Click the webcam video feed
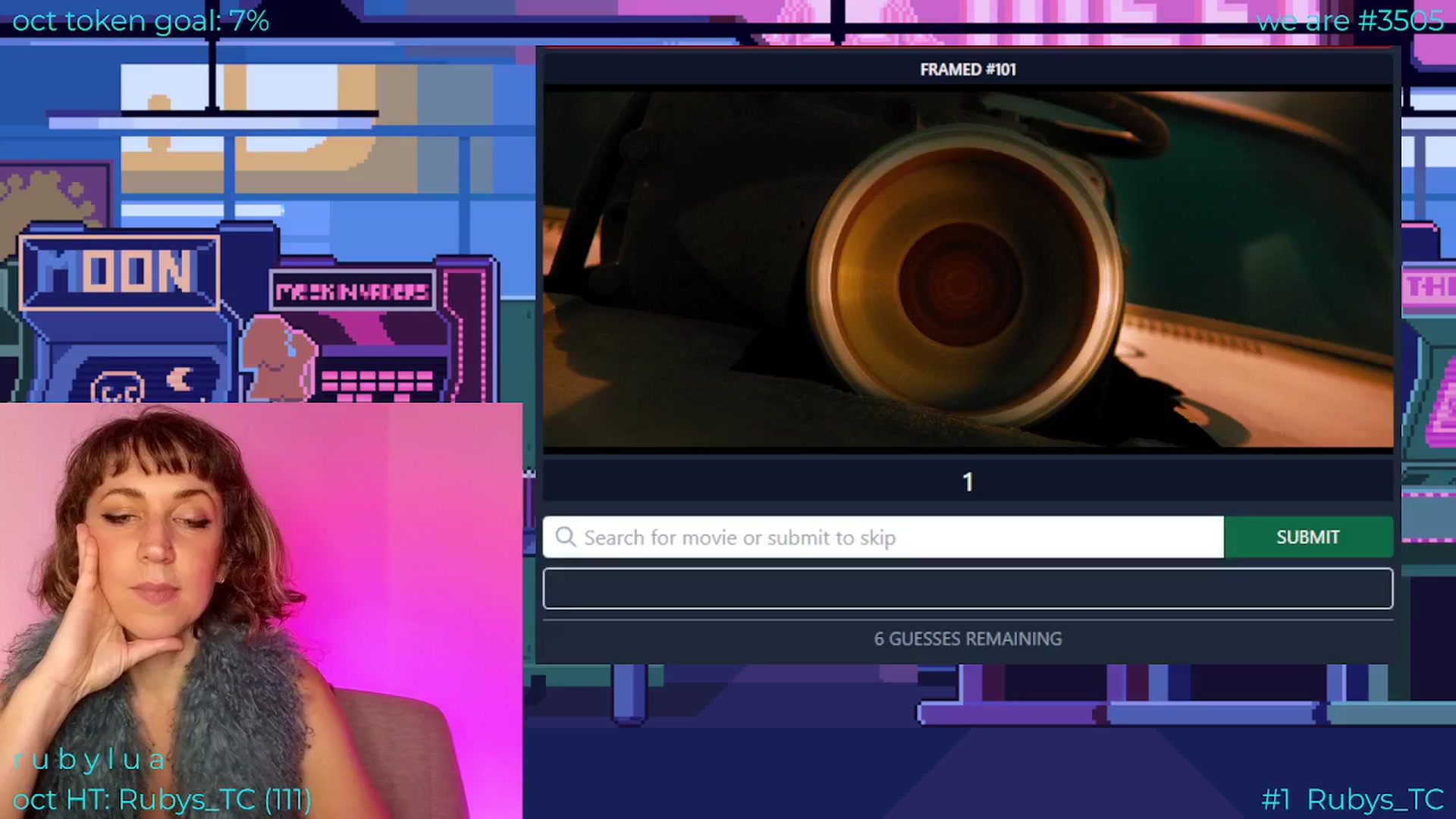 coord(261,611)
